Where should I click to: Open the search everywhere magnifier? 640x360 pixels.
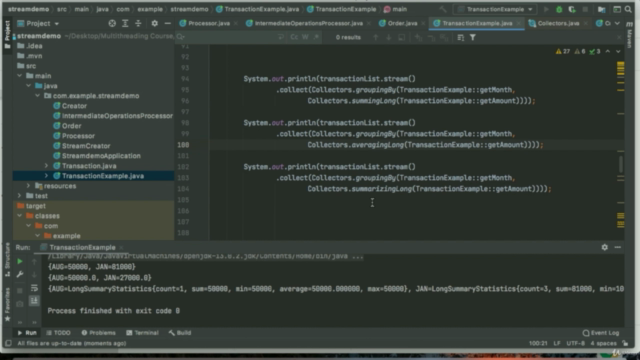[x=628, y=9]
